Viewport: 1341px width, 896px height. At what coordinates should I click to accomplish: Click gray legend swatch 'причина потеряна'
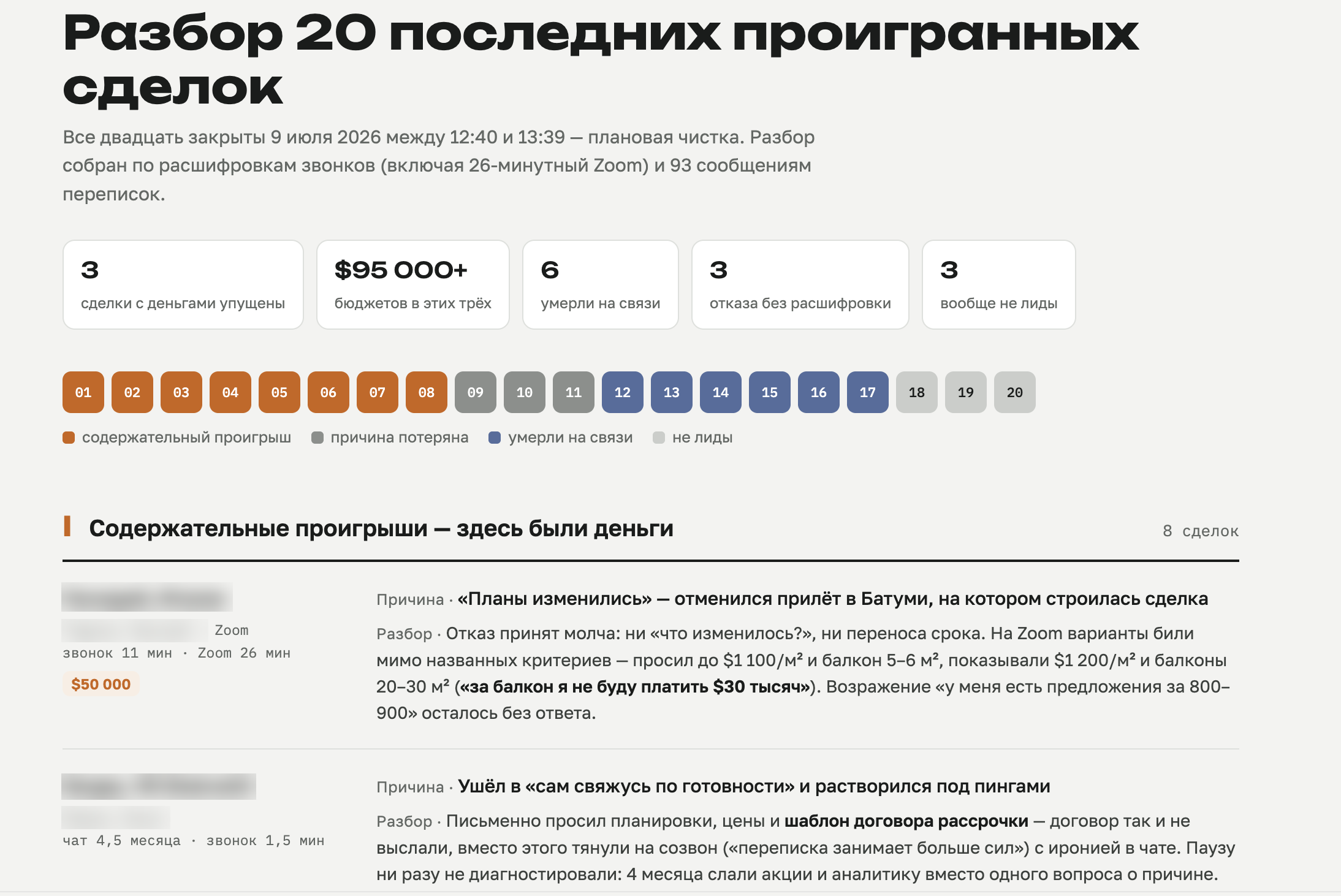click(x=317, y=438)
